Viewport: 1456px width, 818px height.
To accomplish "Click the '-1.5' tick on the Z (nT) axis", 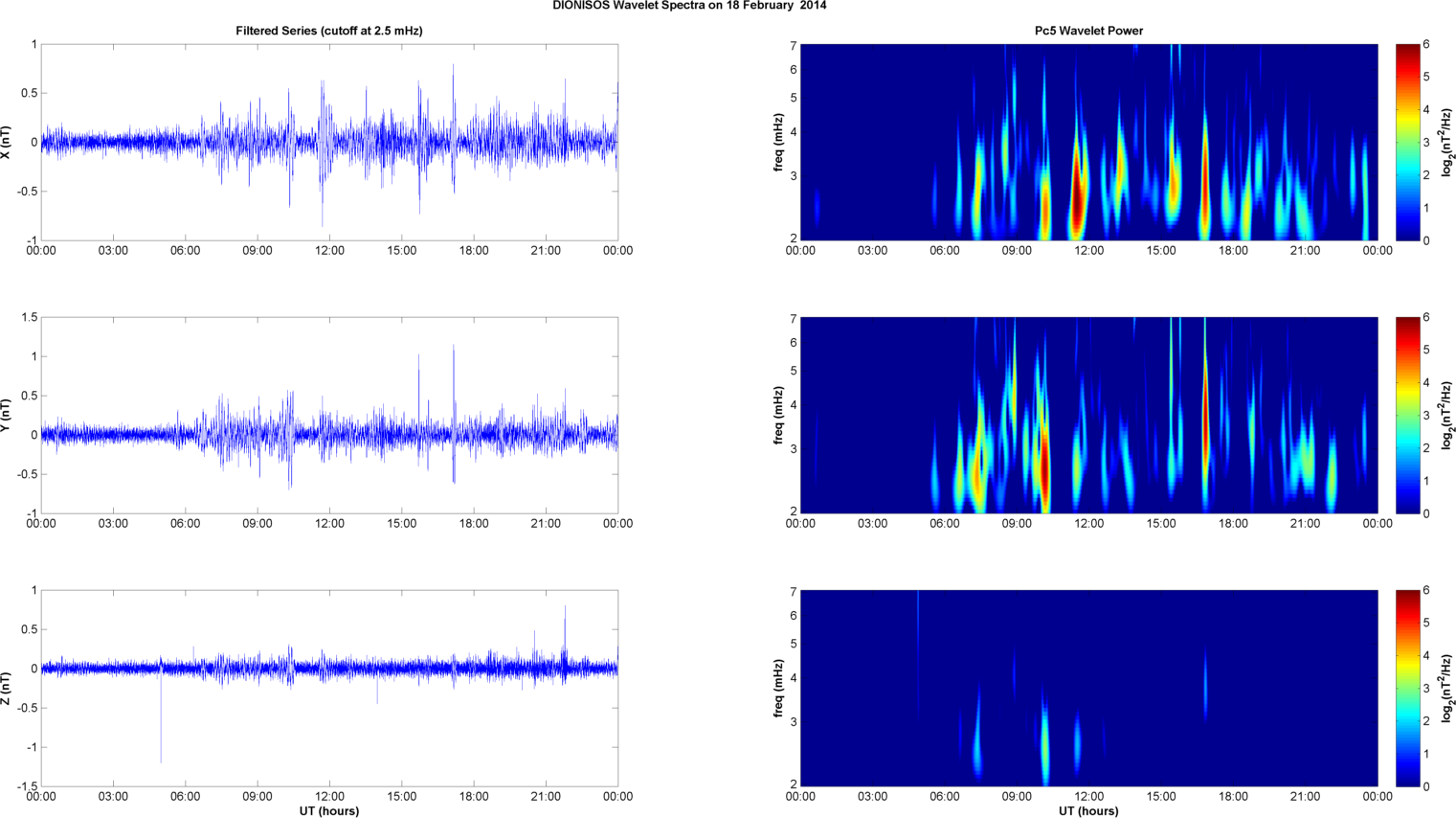I will click(x=27, y=786).
